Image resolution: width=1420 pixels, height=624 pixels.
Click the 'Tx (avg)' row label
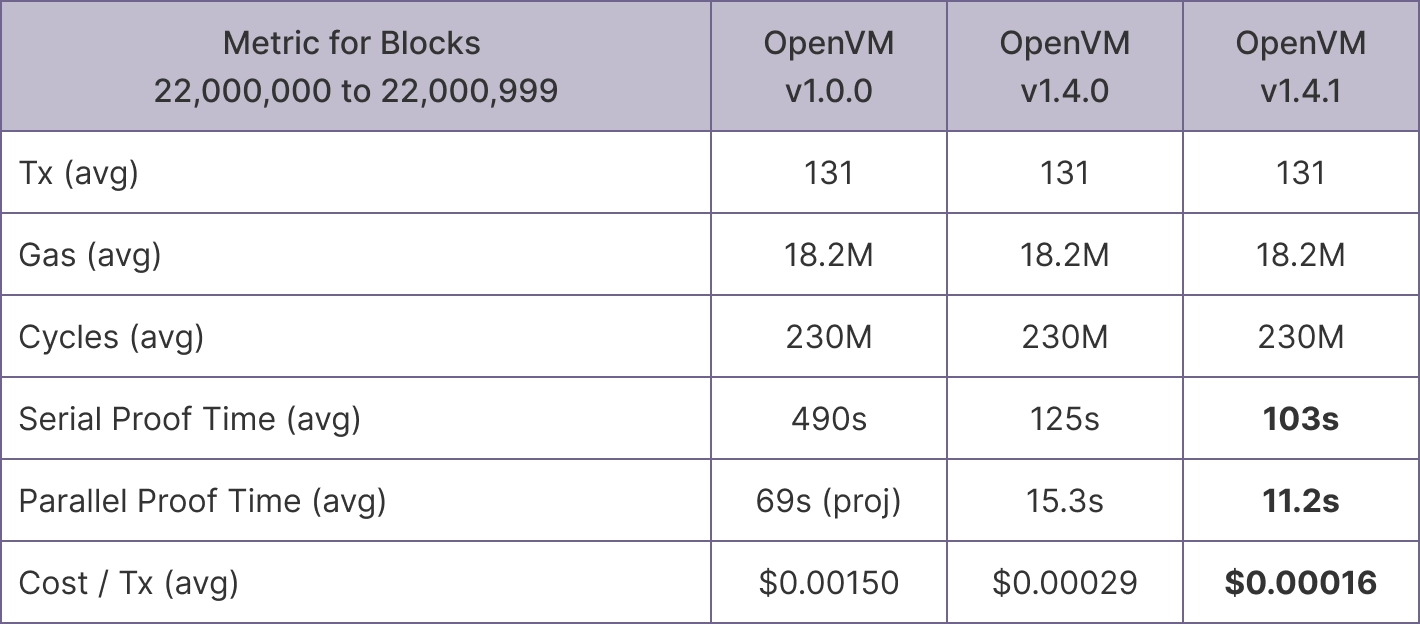click(x=79, y=173)
